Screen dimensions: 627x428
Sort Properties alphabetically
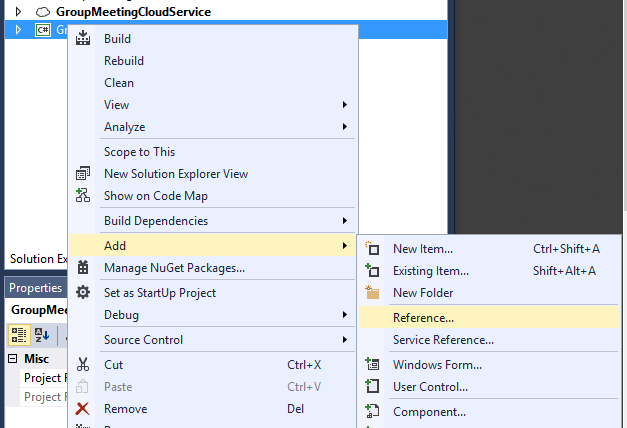43,334
